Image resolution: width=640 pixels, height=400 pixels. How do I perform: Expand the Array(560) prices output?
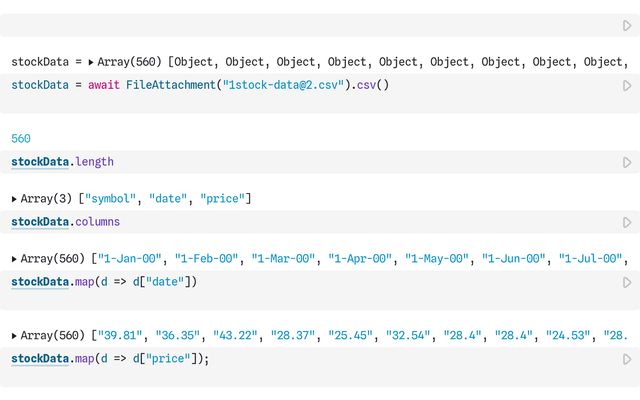[14, 335]
